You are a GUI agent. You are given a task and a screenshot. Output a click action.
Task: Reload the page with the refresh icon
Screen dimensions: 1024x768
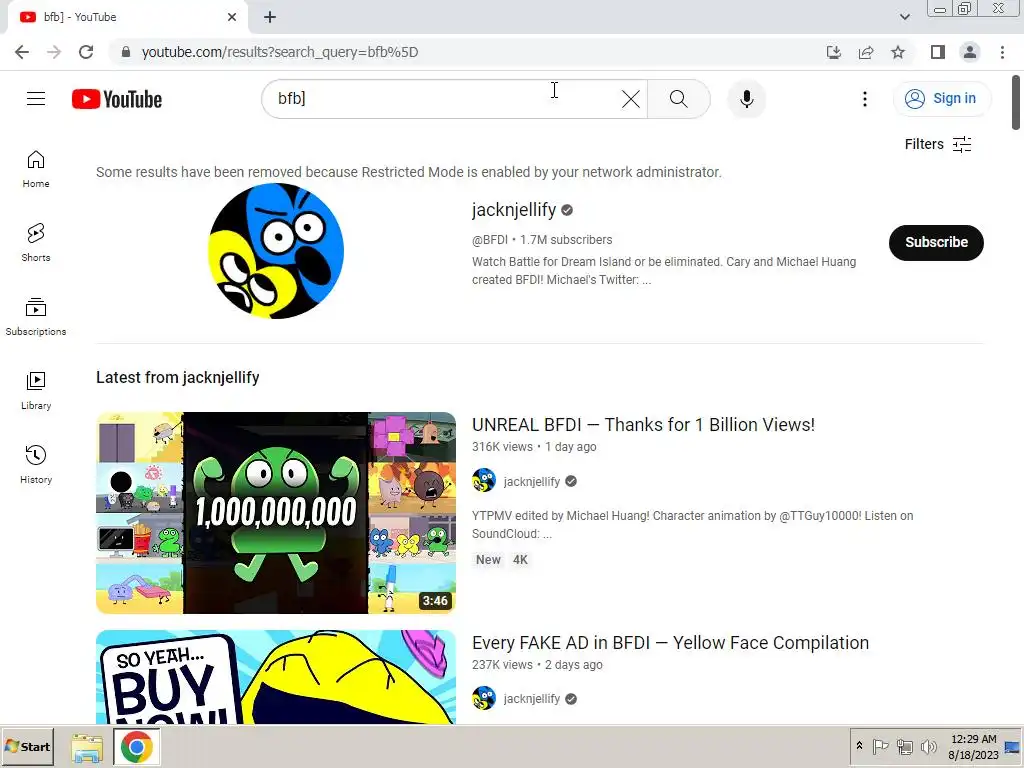[x=86, y=52]
